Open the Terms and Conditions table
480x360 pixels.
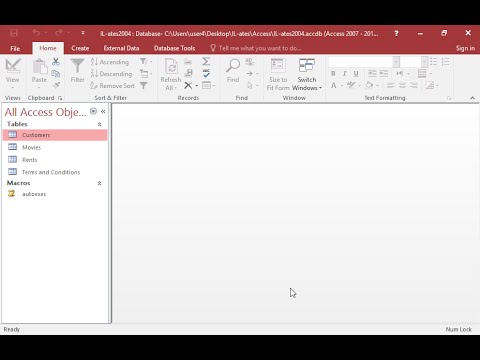click(x=55, y=172)
